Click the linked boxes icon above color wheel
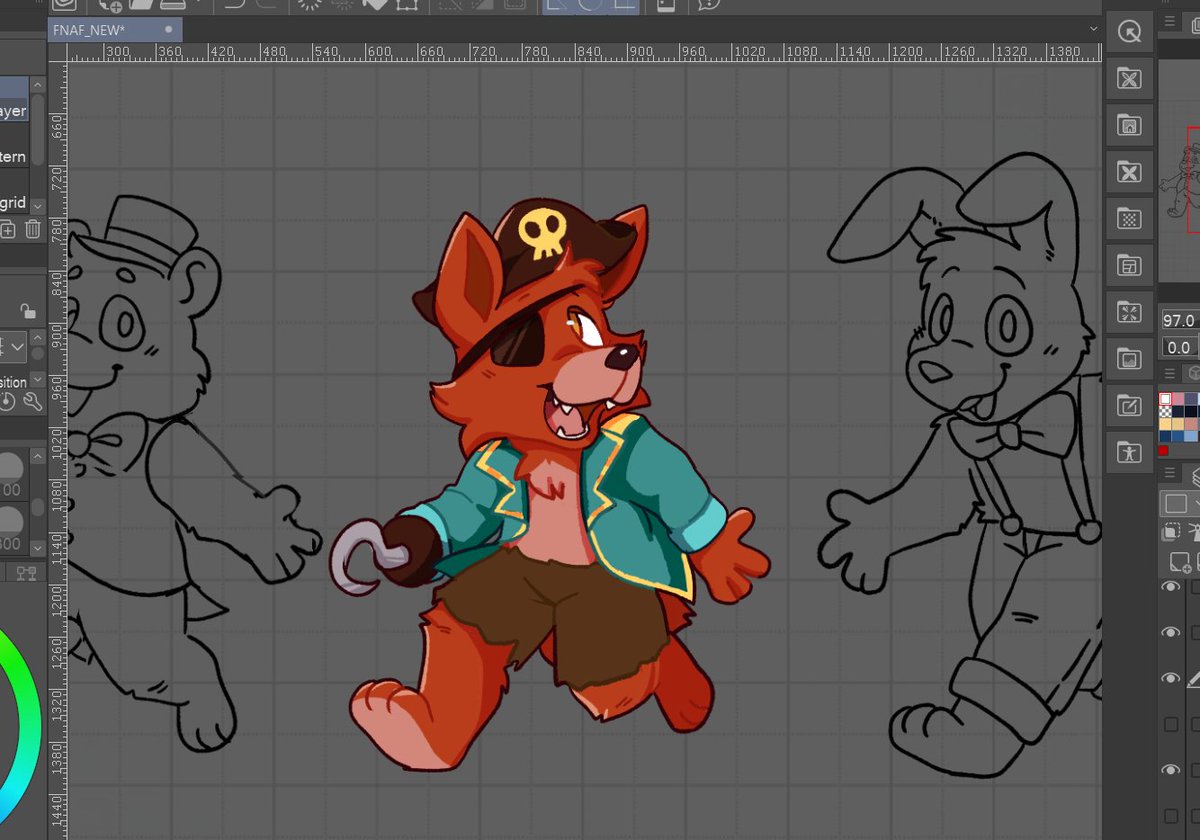Viewport: 1200px width, 840px height. 26,573
